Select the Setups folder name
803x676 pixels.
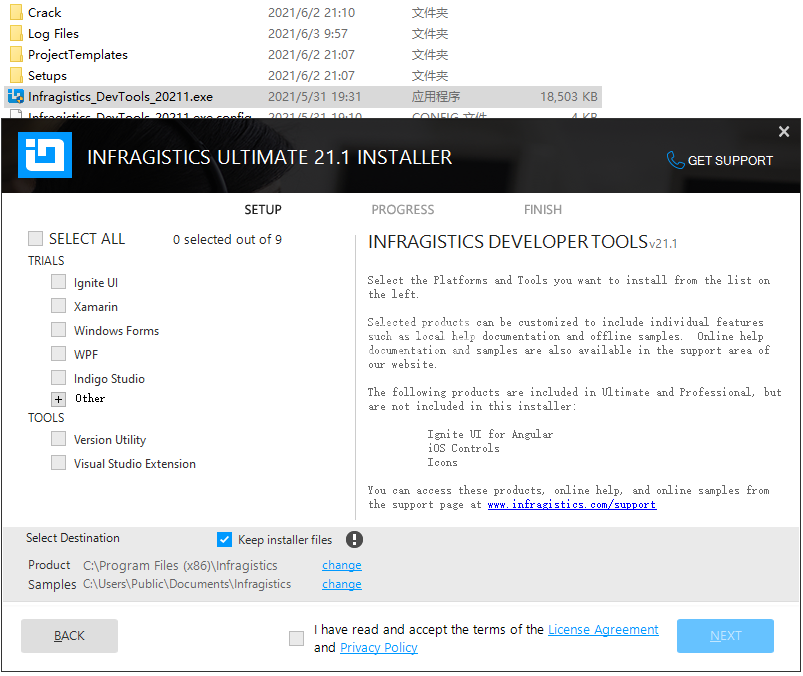47,75
